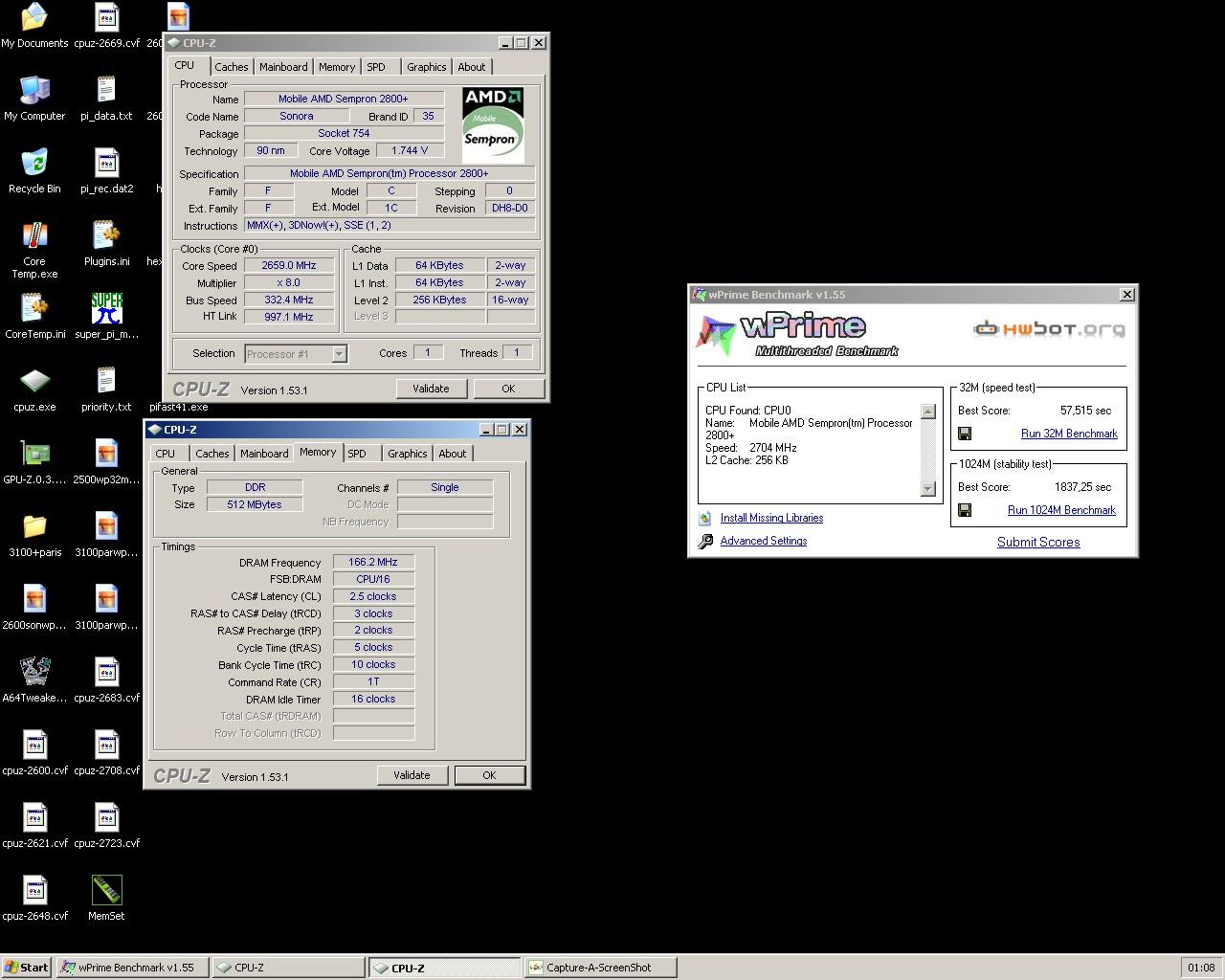The height and width of the screenshot is (980, 1225).
Task: Open Memory tab in upper CPU-Z window
Action: [337, 67]
